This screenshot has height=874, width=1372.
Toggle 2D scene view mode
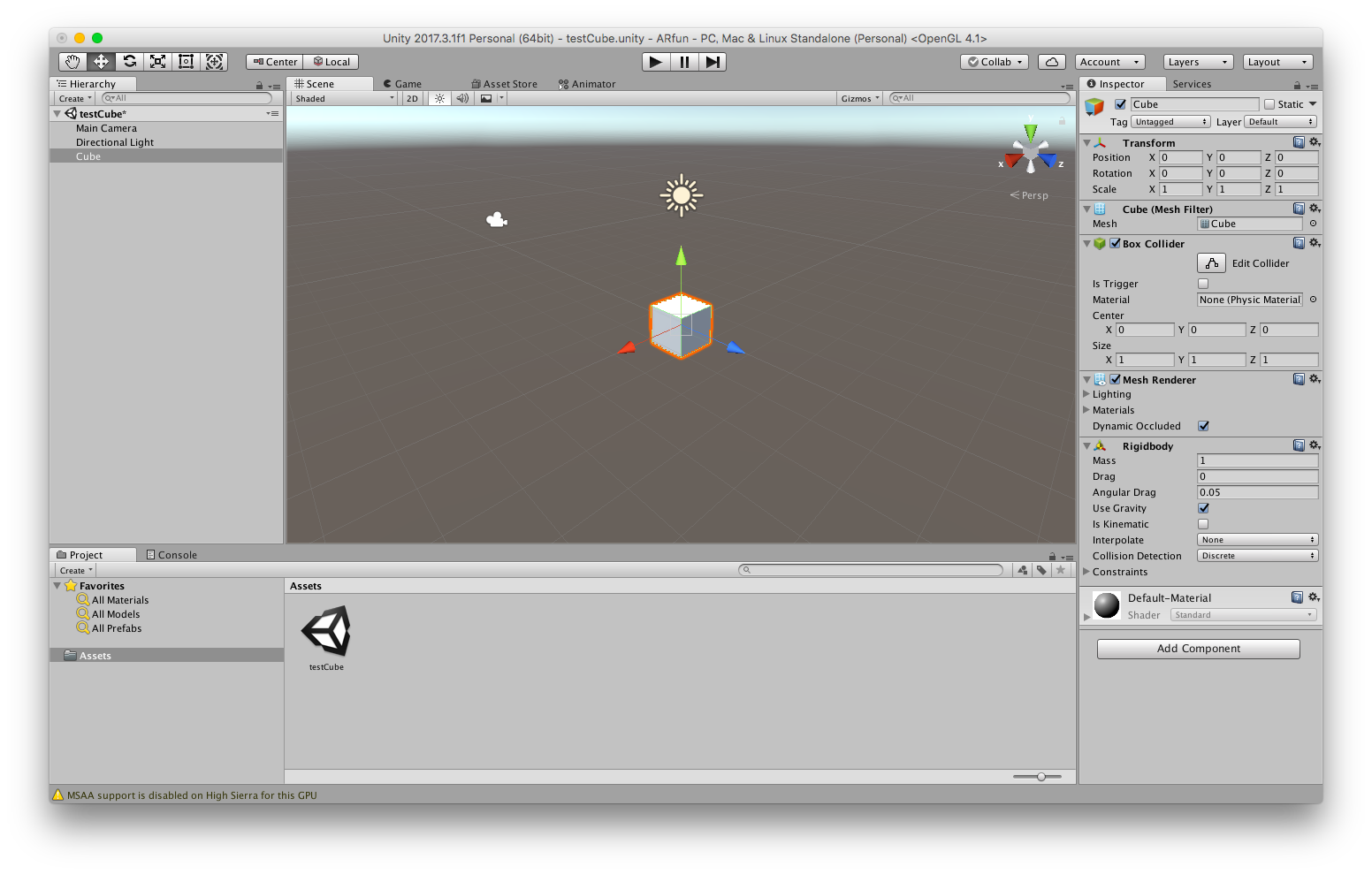click(x=412, y=98)
